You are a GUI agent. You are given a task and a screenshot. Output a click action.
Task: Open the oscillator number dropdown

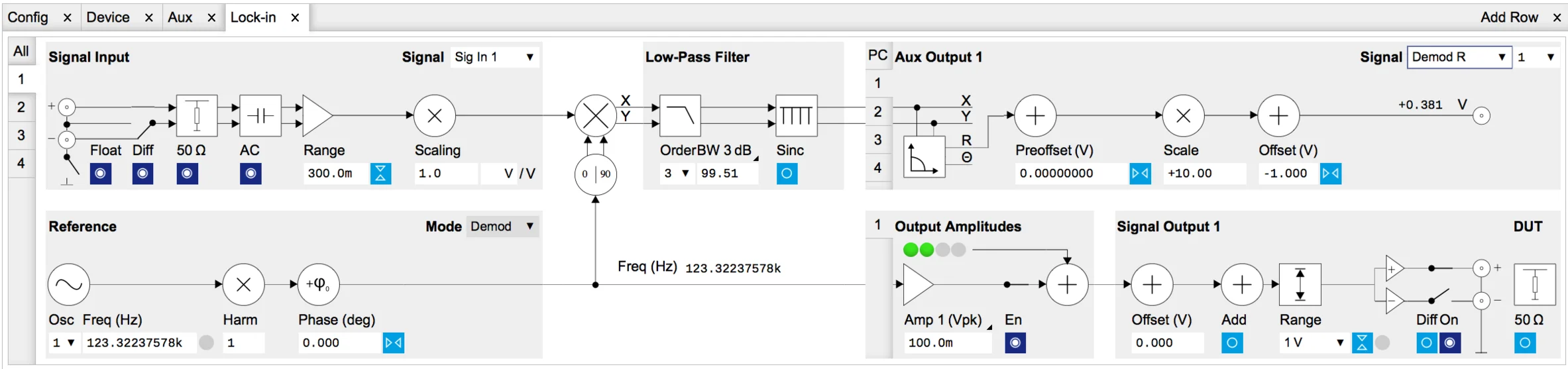coord(64,343)
